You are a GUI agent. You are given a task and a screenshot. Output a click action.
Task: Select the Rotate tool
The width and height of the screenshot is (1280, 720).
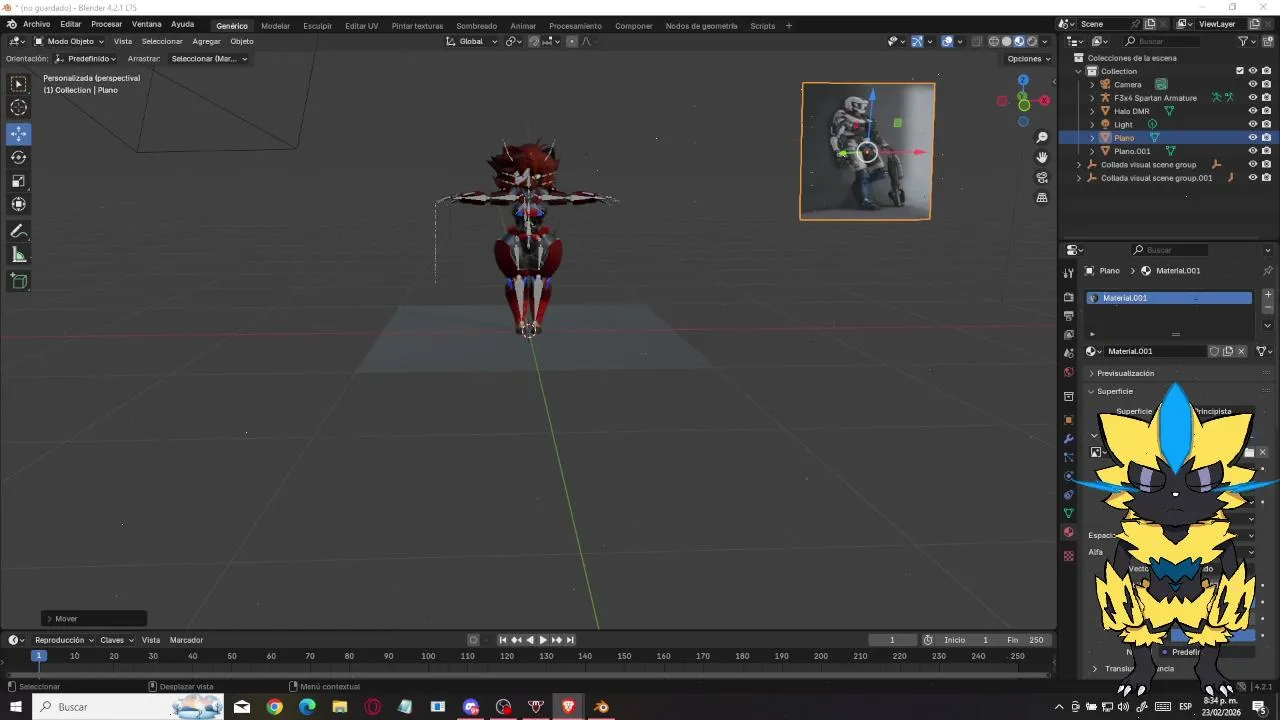pyautogui.click(x=18, y=157)
